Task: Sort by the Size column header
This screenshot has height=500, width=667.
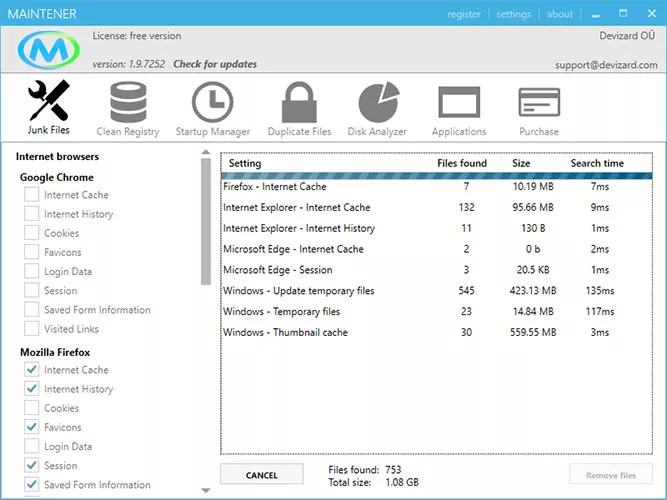Action: click(521, 163)
